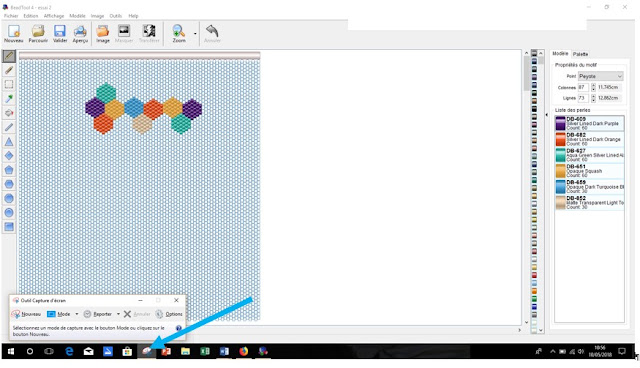This screenshot has height=368, width=640.
Task: Select the brush tool below the pencil
Action: tap(9, 70)
